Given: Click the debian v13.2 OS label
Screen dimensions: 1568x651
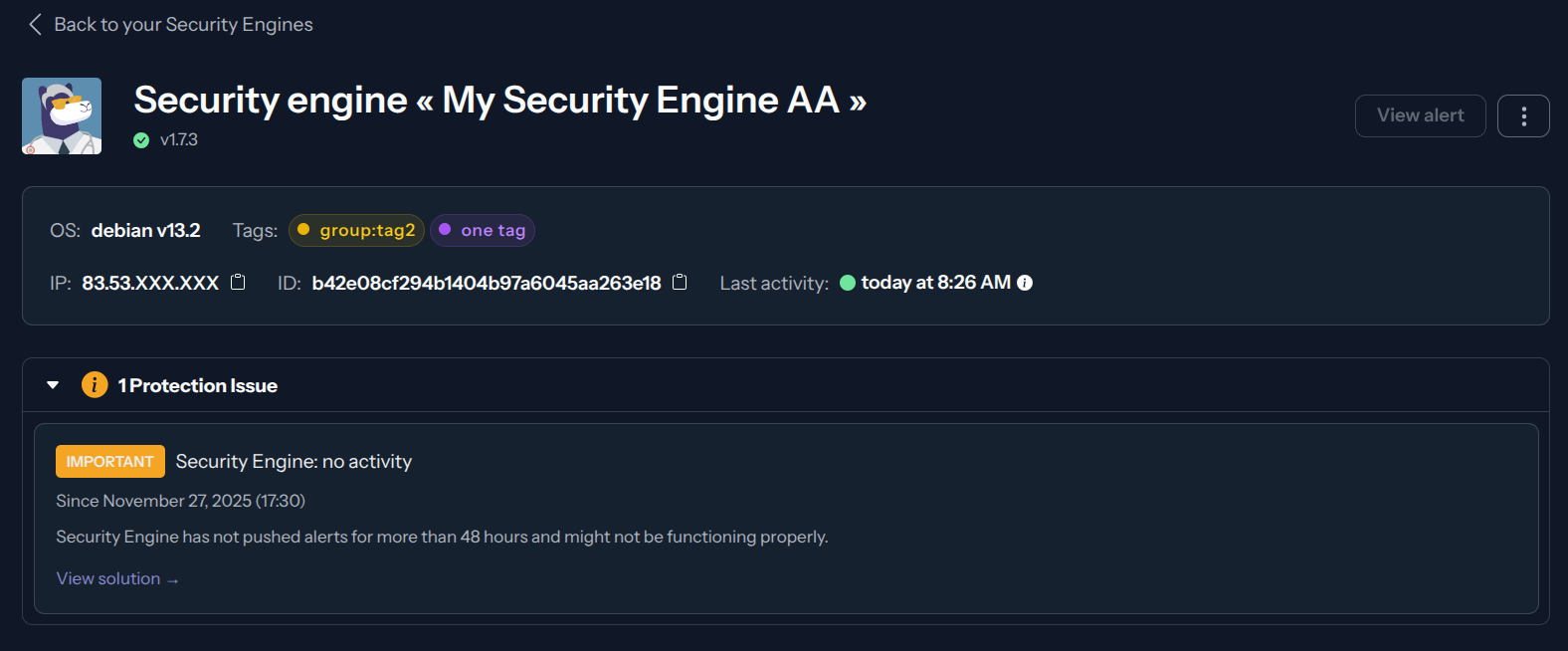Looking at the screenshot, I should tap(145, 230).
